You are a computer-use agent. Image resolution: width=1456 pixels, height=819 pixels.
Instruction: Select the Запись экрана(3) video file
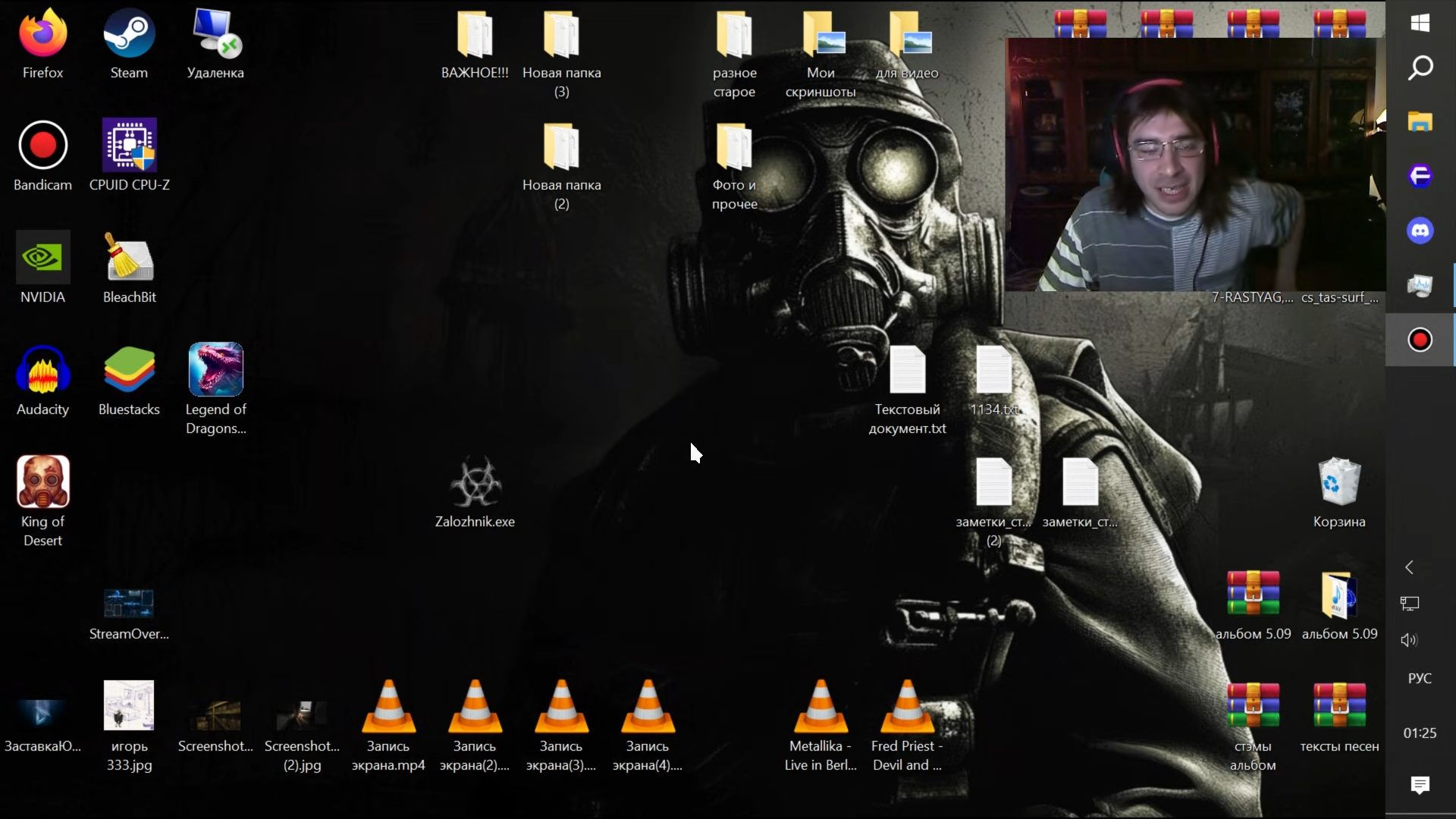(562, 726)
